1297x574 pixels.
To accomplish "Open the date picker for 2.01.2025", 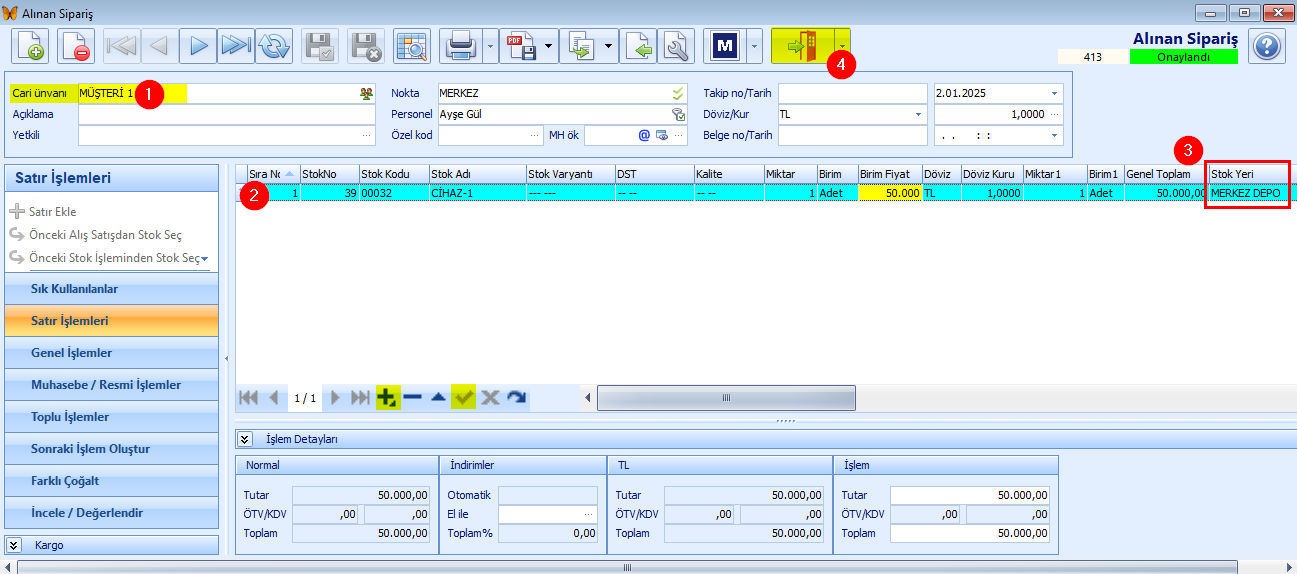I will pyautogui.click(x=1054, y=93).
